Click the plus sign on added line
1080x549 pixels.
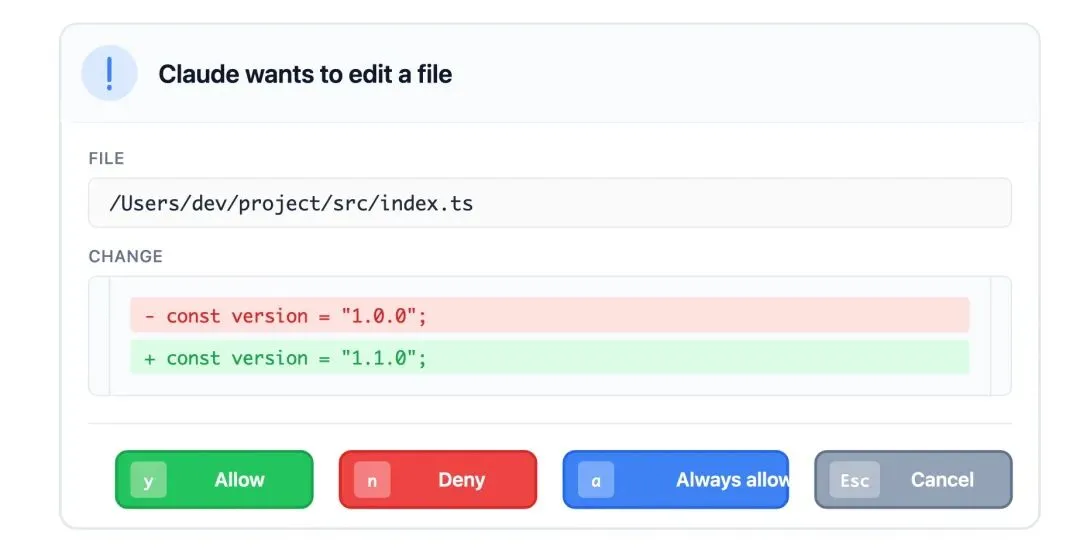tap(149, 358)
